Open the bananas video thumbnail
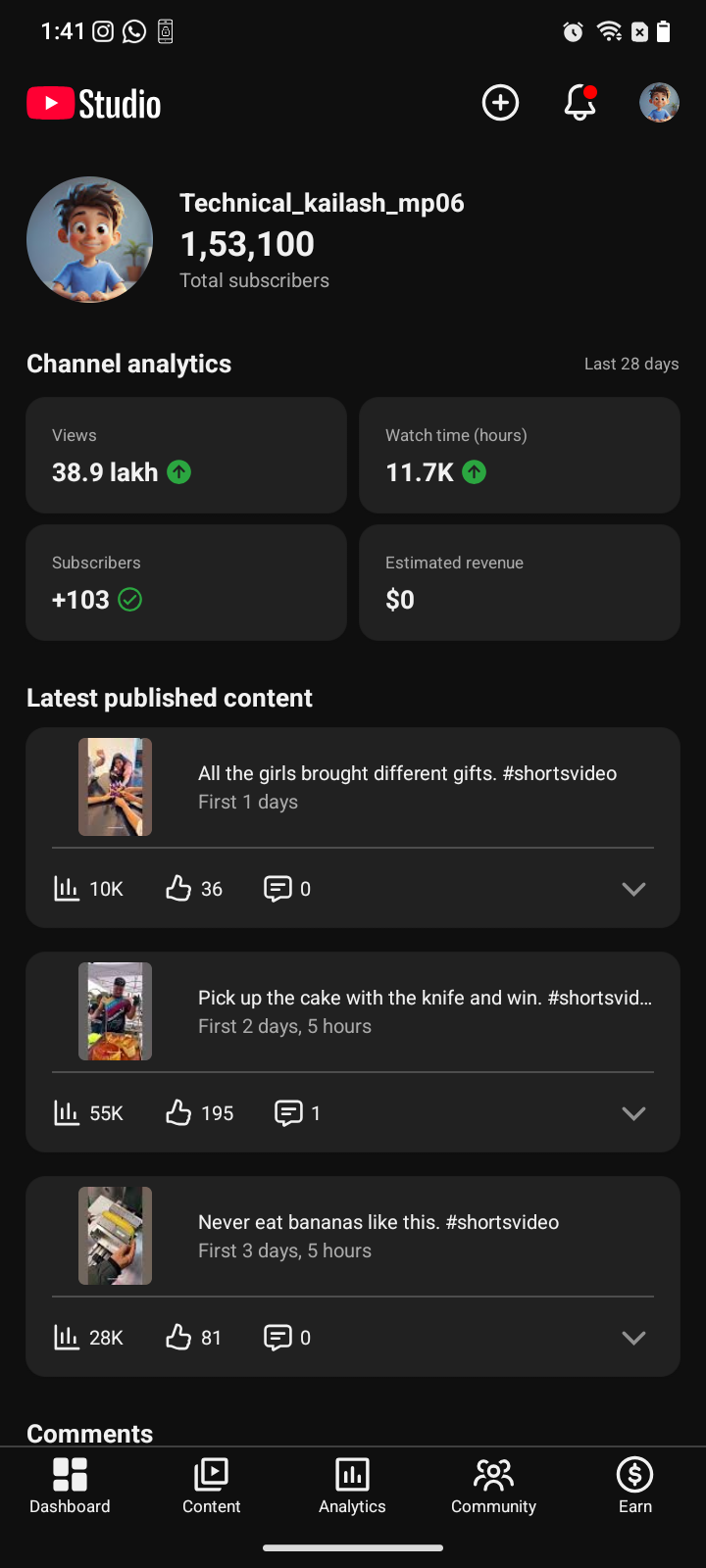Screen dimensions: 706x1568 [116, 1236]
